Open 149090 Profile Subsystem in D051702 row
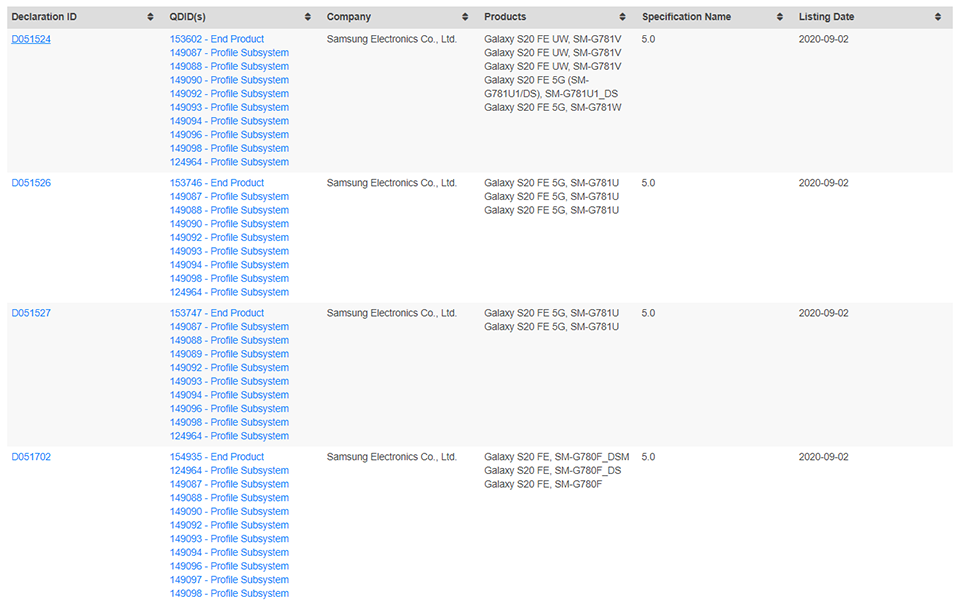The image size is (960, 604). pos(229,512)
